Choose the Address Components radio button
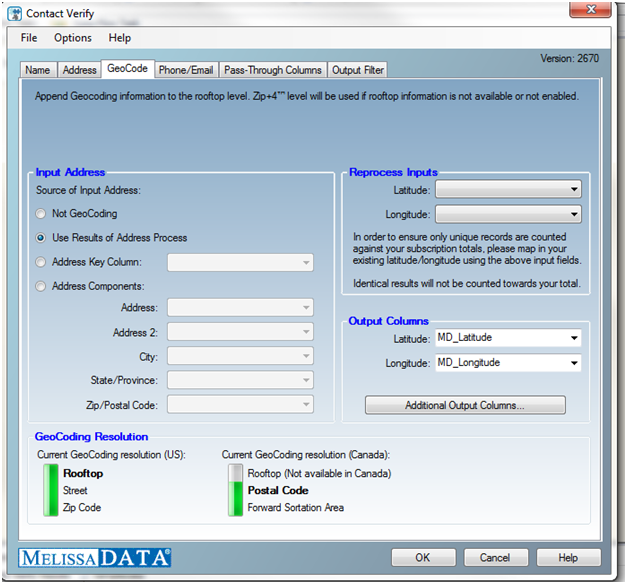627x584 pixels. pos(40,286)
